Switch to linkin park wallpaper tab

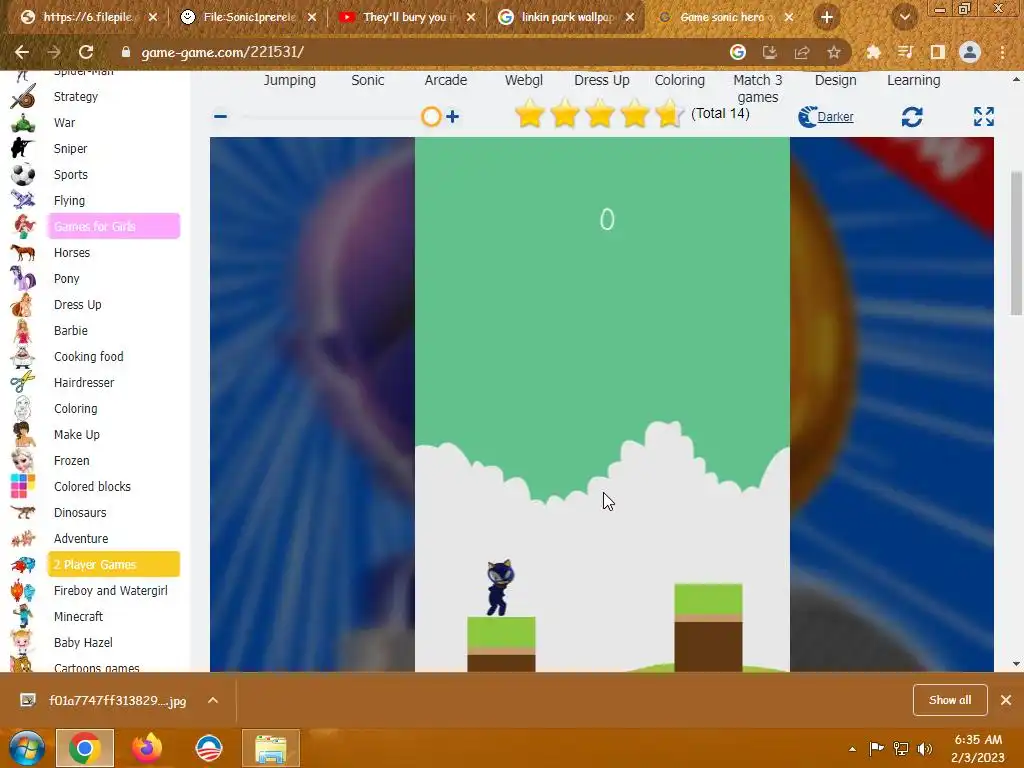pos(566,17)
